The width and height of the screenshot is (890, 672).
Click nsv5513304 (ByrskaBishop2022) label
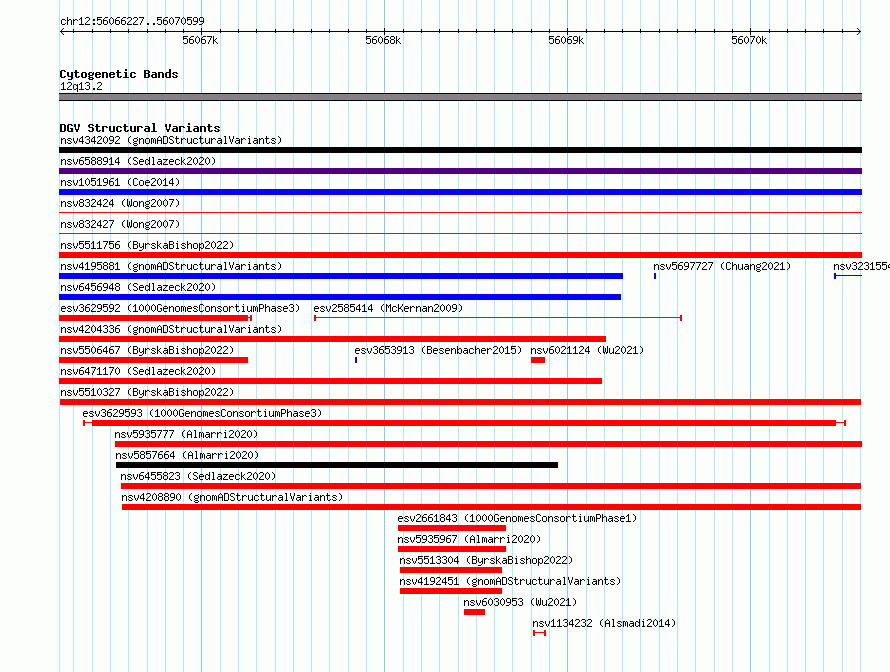486,560
